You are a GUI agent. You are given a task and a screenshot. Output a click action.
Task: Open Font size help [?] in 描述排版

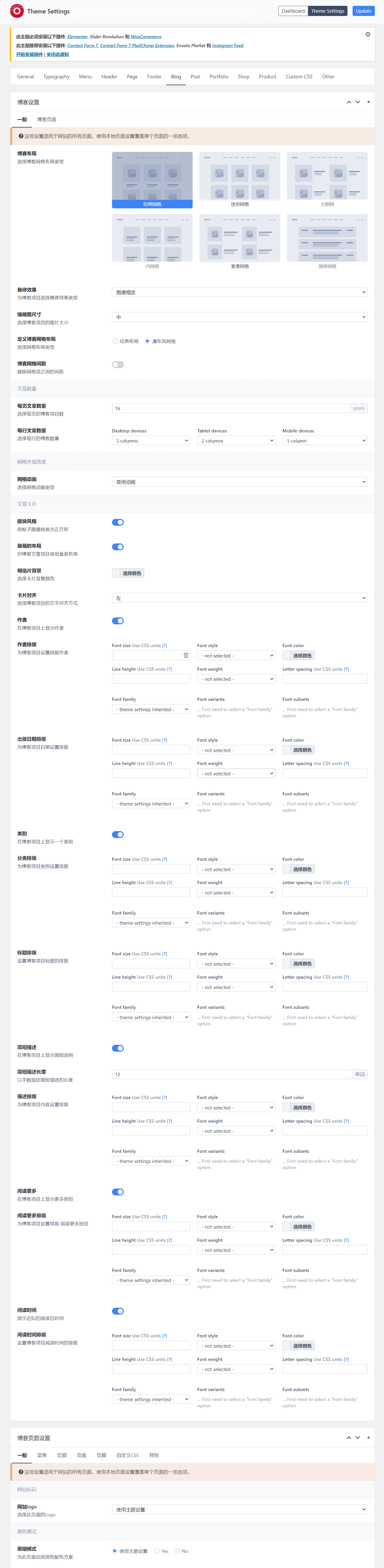[x=164, y=1098]
